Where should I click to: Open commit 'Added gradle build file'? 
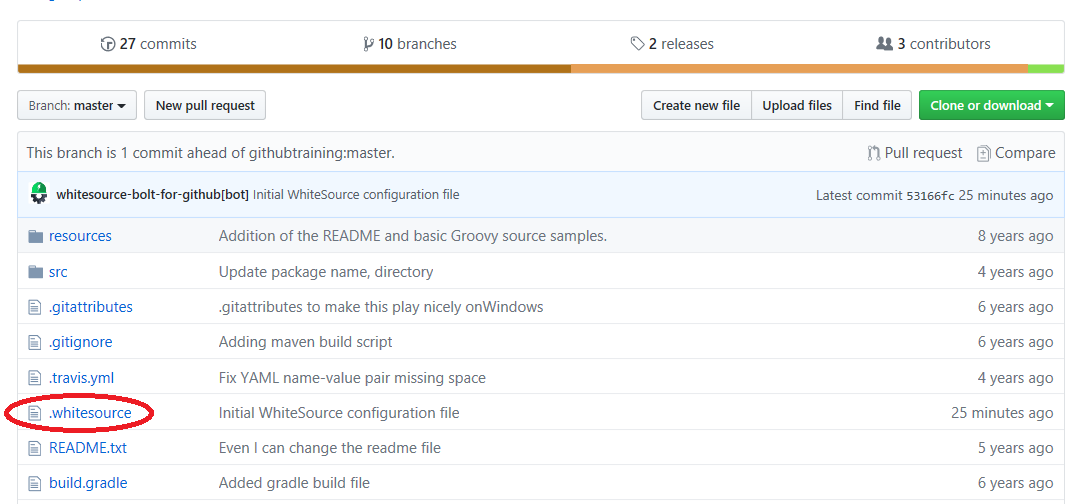point(294,483)
